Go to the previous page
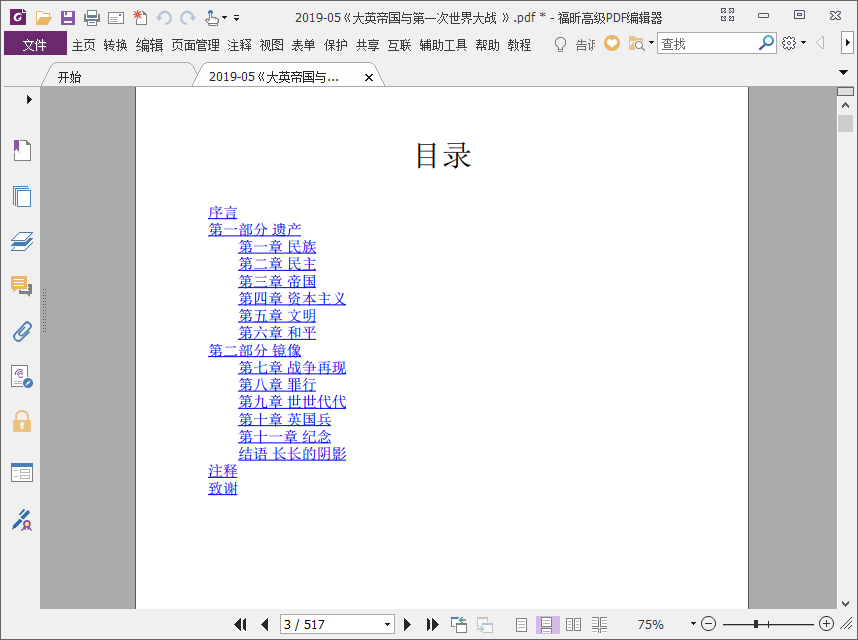The width and height of the screenshot is (858, 640). coord(265,624)
